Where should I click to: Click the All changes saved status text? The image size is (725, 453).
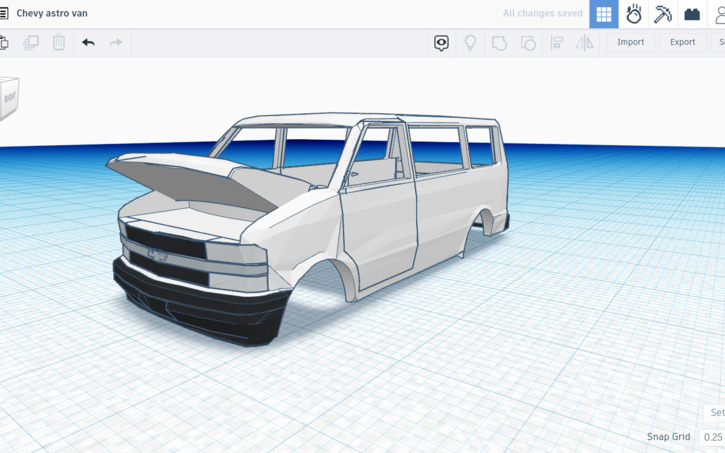(x=543, y=13)
